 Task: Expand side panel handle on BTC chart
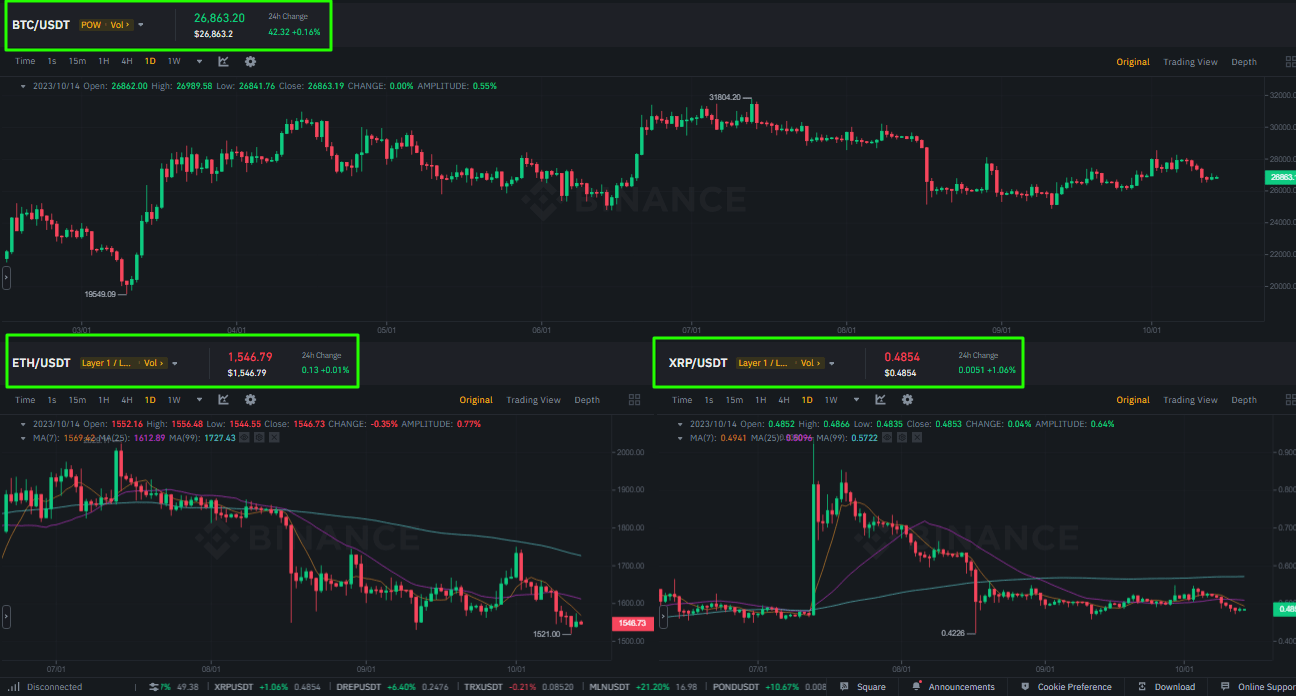point(6,278)
